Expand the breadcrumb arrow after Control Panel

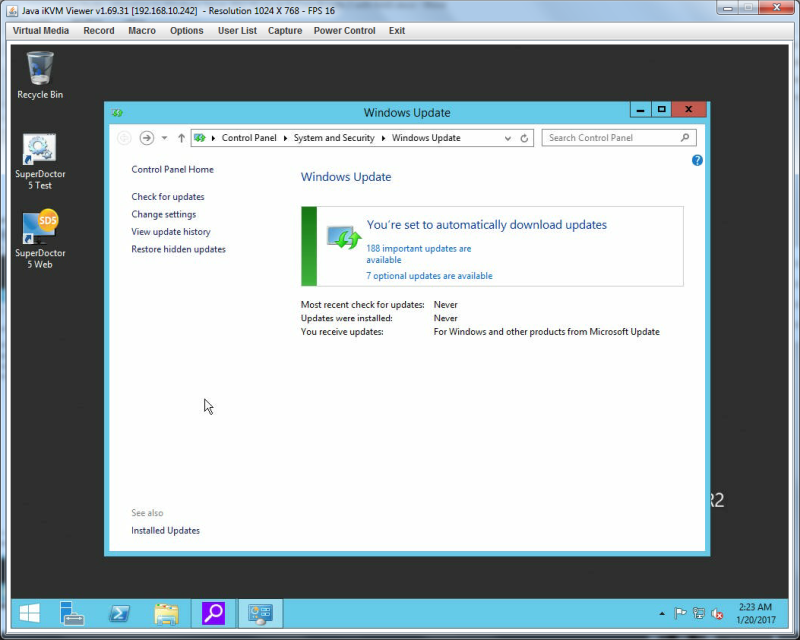[x=285, y=138]
